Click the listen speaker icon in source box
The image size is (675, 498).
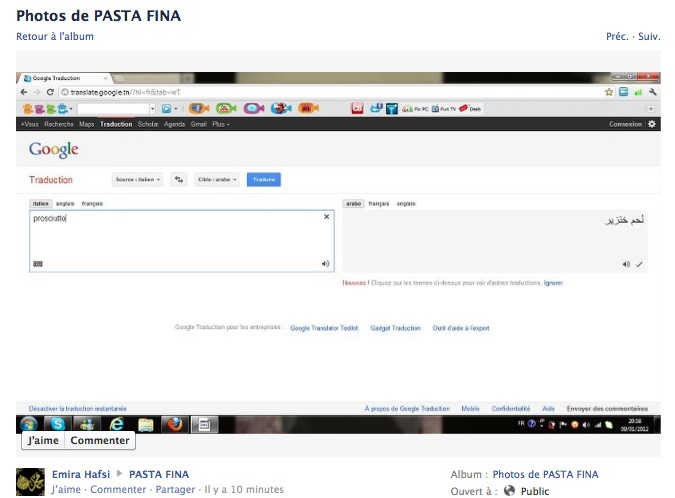pos(325,264)
